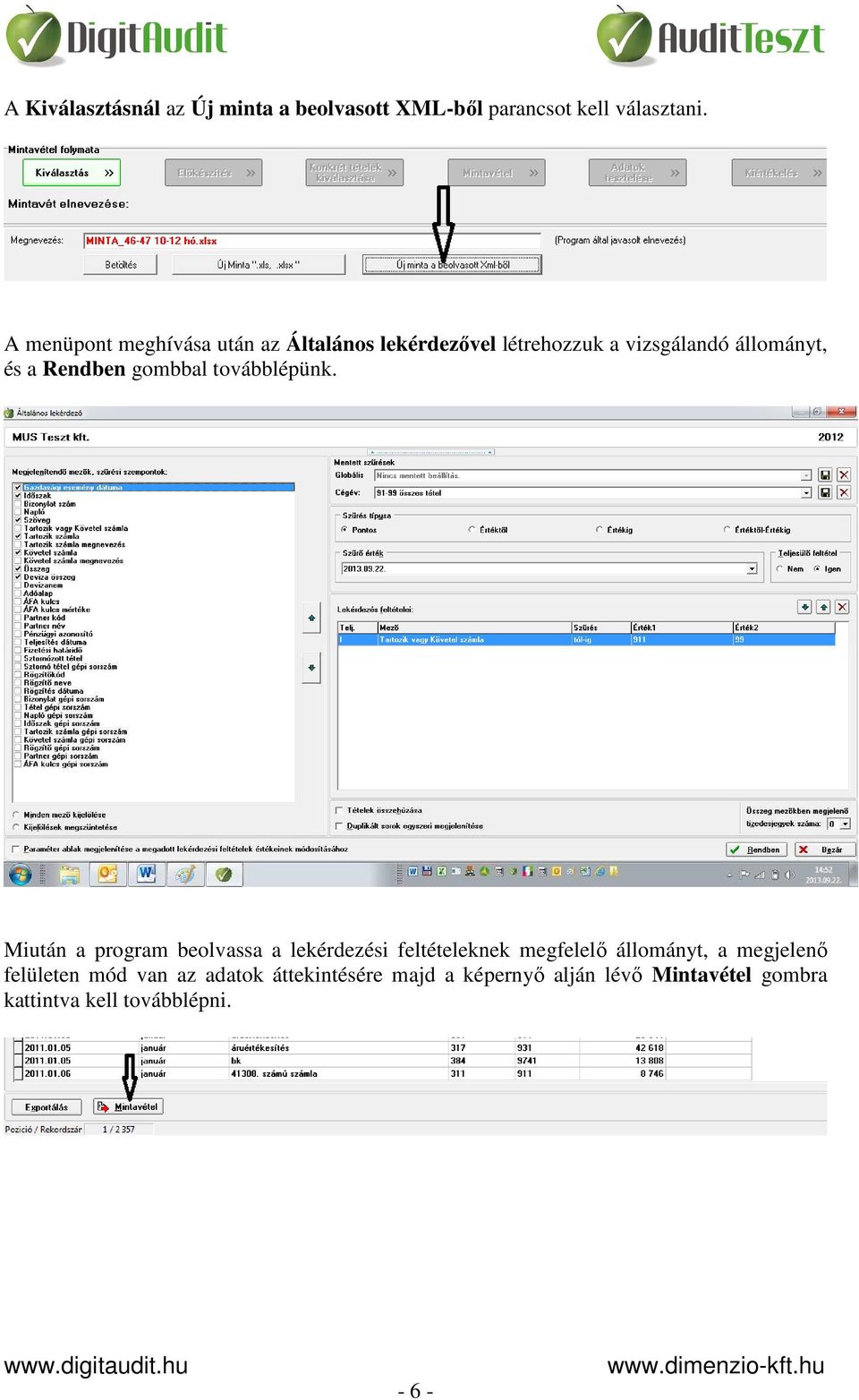859x1400 pixels.
Task: Delete the selected query condition row
Action: [x=843, y=607]
